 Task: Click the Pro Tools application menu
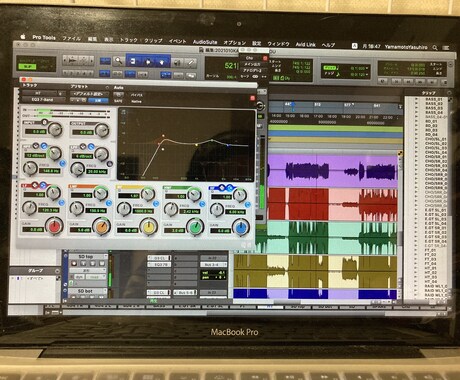point(44,37)
